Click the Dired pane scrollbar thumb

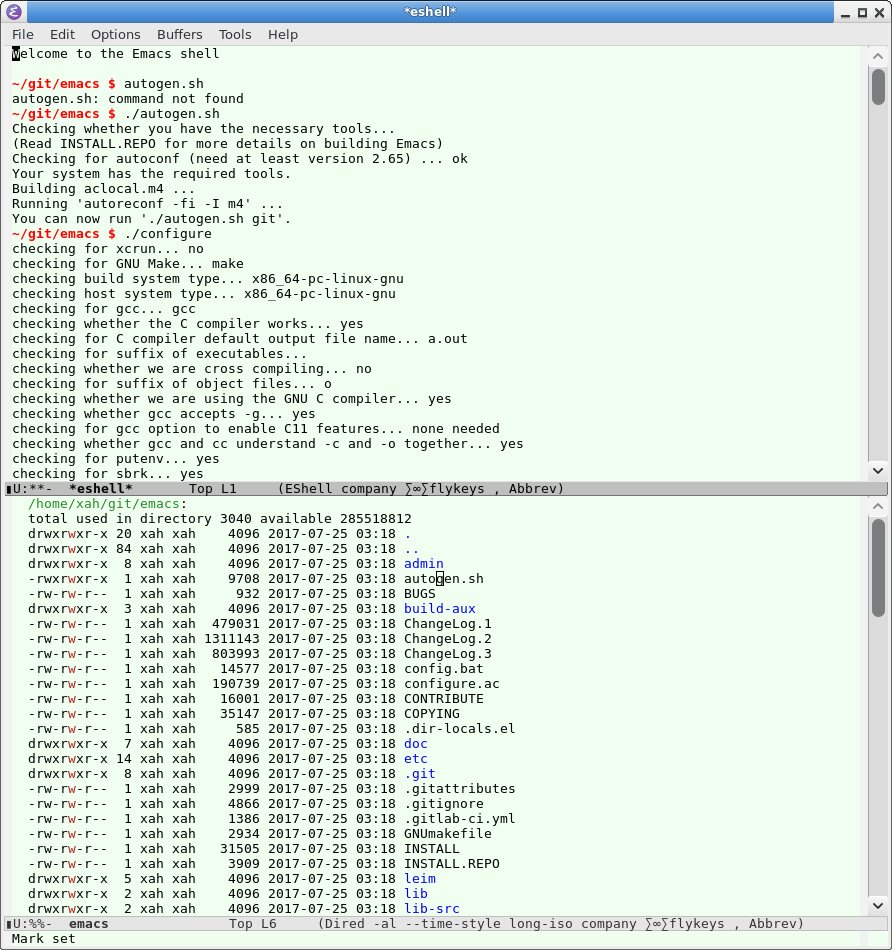pyautogui.click(x=878, y=568)
